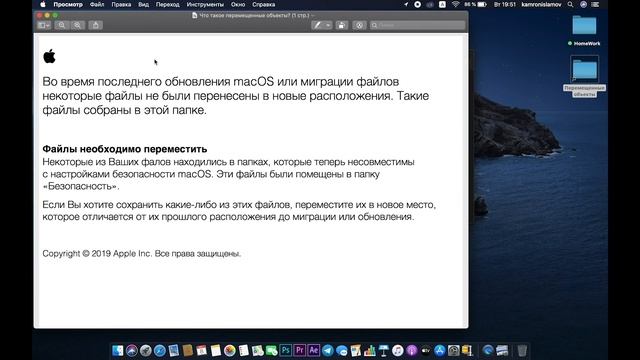Viewport: 640px width, 360px height.
Task: Open the Правка menu
Action: point(121,4)
